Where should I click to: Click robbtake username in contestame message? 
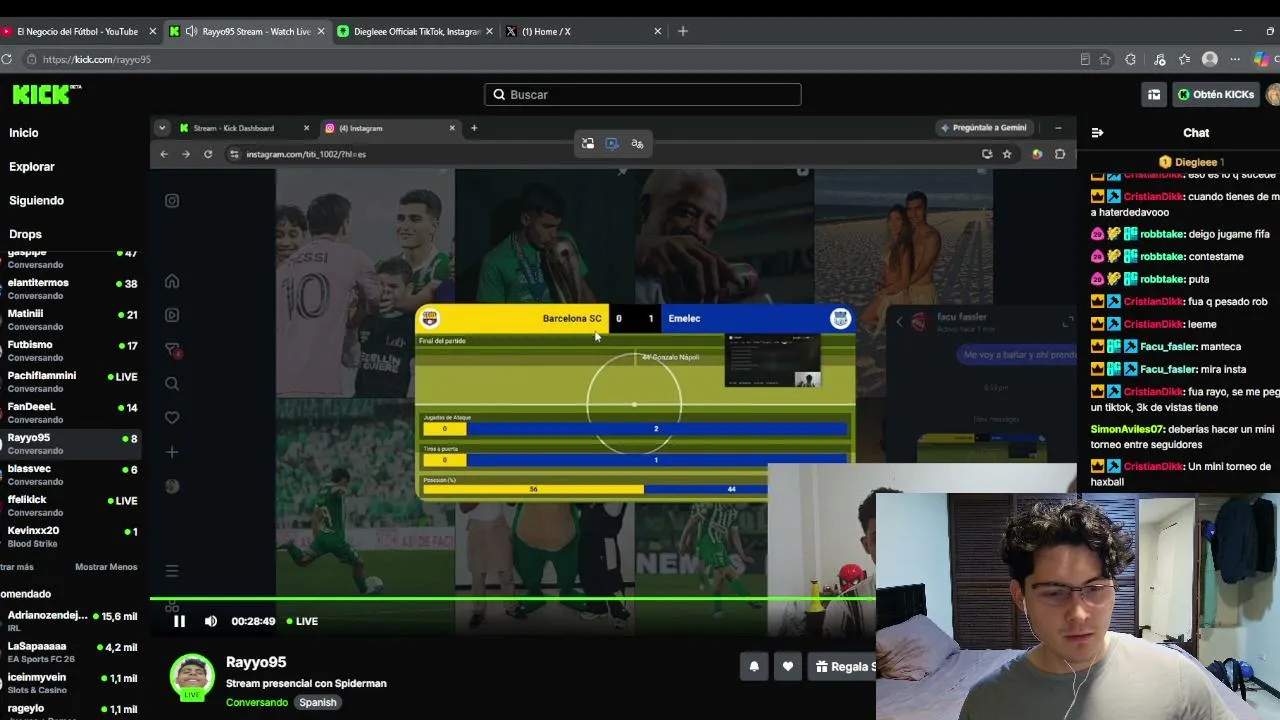coord(1162,256)
